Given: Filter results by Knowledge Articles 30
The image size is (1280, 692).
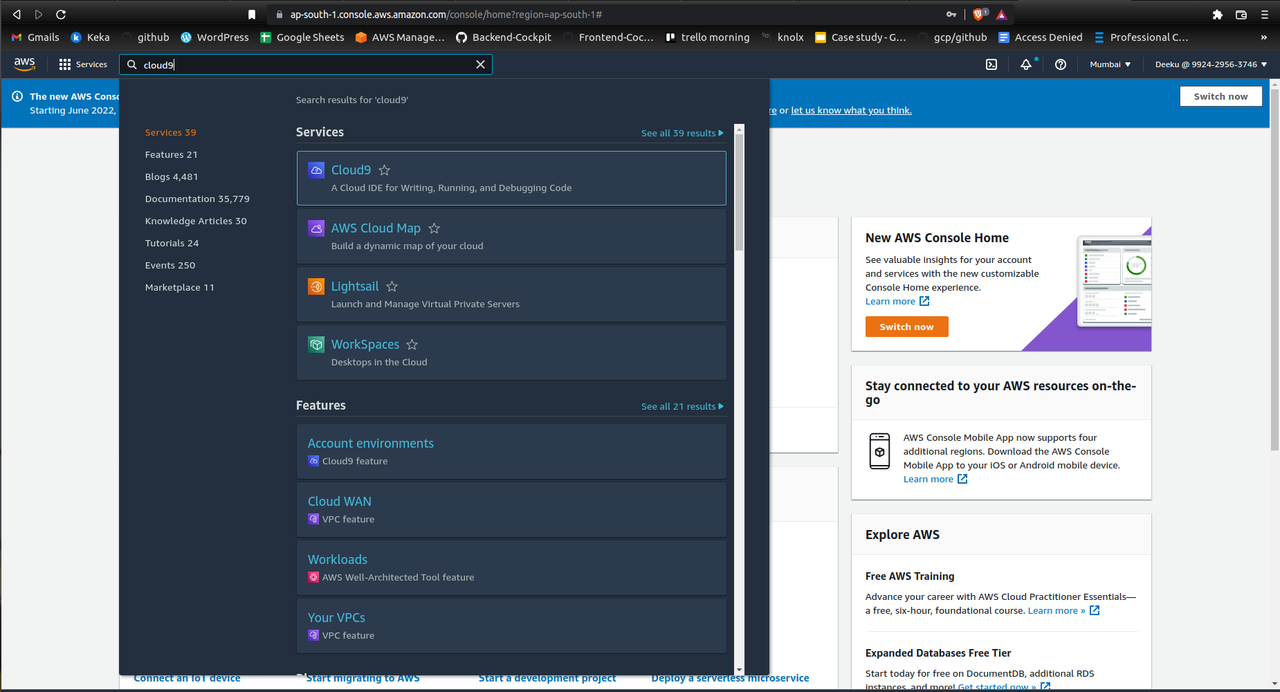Looking at the screenshot, I should click(x=195, y=220).
